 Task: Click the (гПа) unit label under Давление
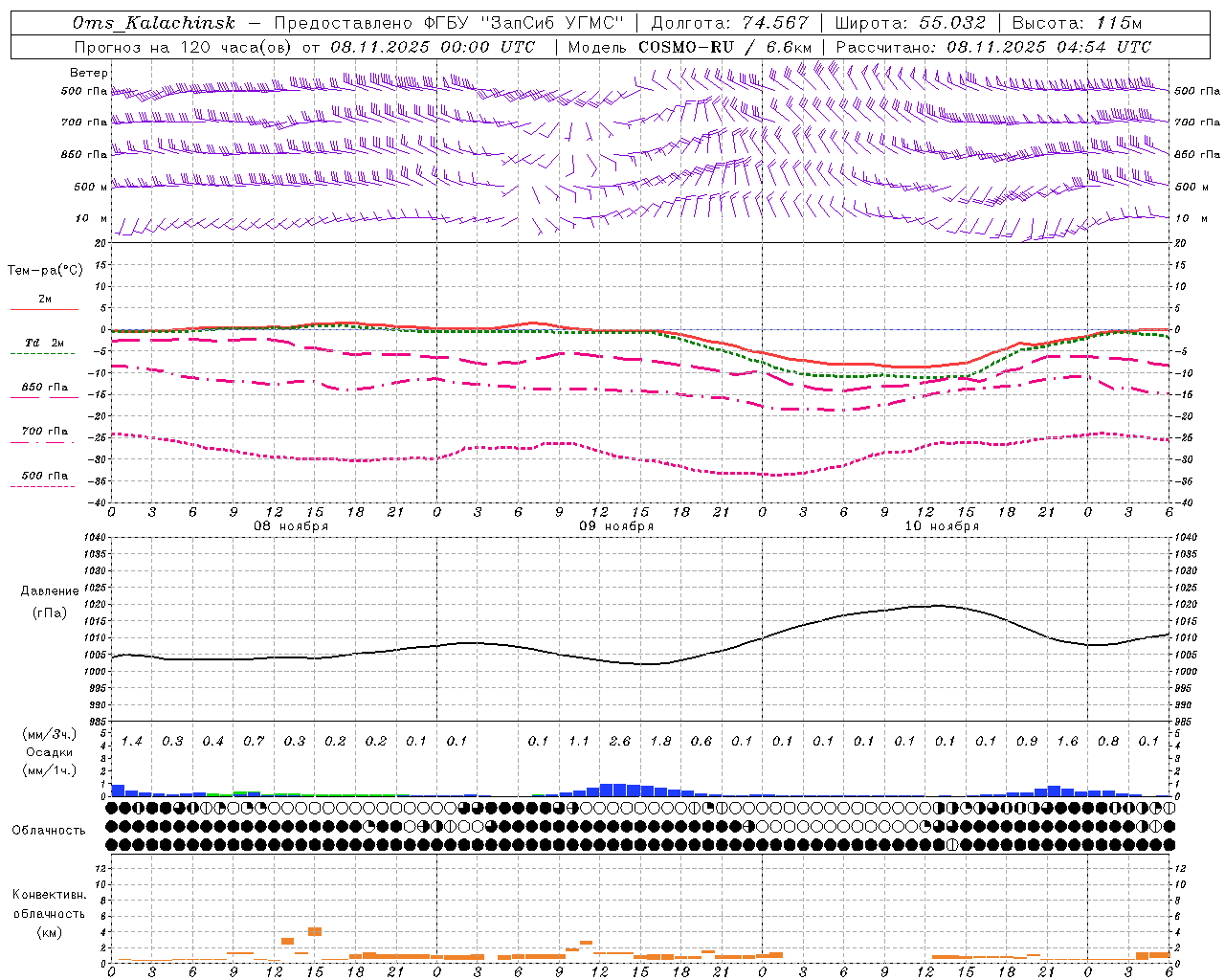tap(50, 613)
